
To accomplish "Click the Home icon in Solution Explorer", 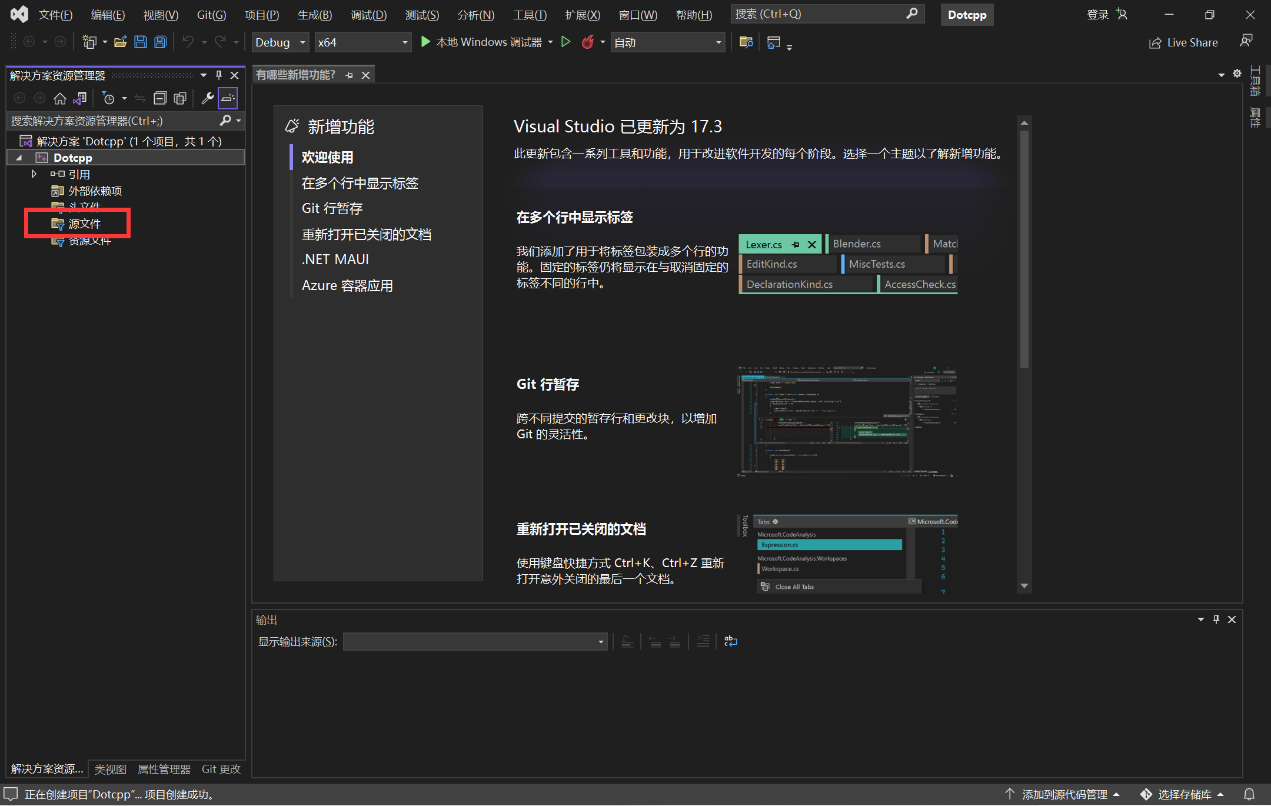I will 60,98.
